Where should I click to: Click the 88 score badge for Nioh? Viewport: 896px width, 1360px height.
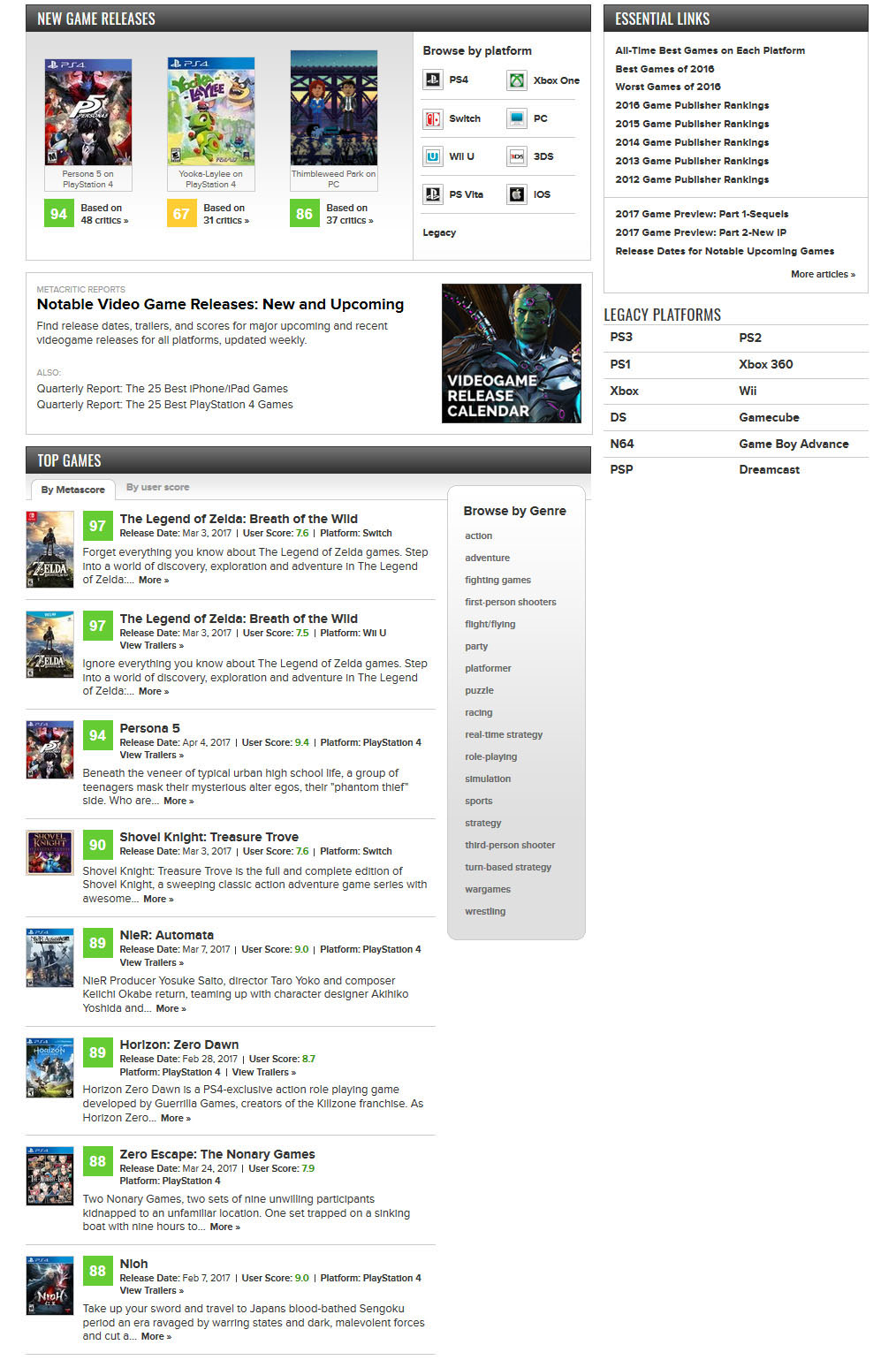tap(97, 1272)
